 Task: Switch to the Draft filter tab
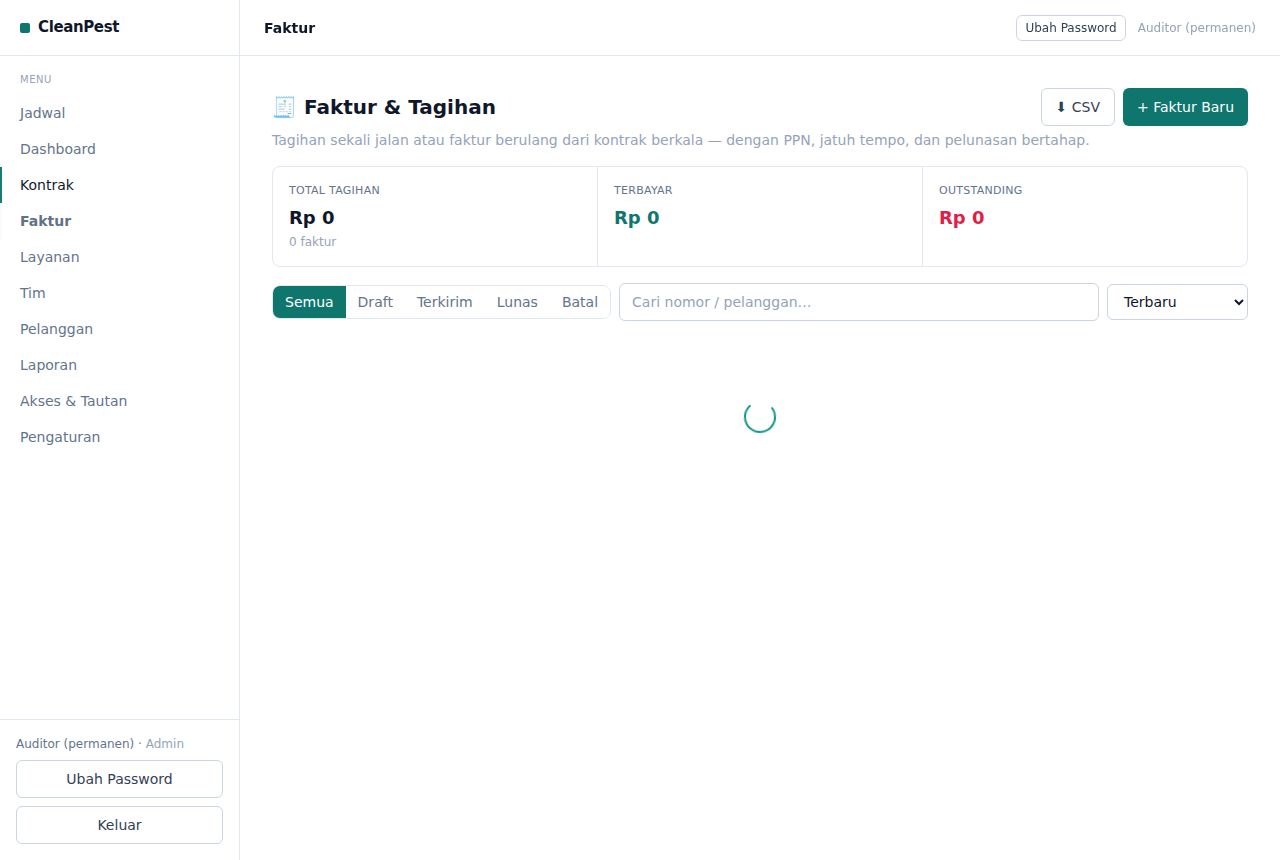coord(375,302)
